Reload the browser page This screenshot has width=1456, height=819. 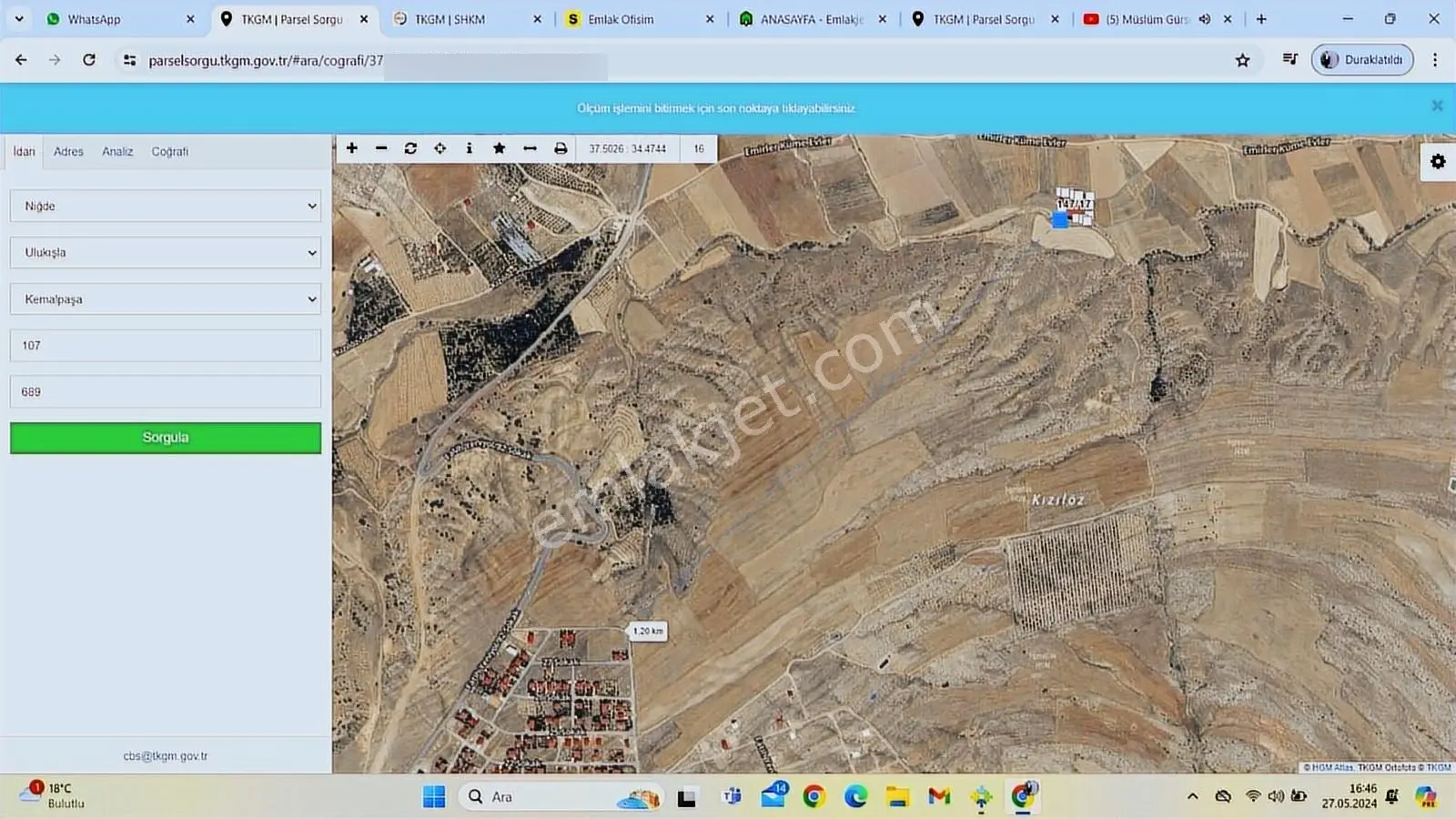coord(89,60)
